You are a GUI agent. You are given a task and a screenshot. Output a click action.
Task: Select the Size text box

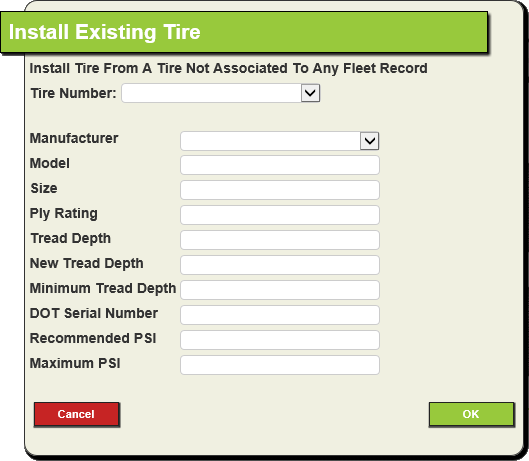coord(280,190)
